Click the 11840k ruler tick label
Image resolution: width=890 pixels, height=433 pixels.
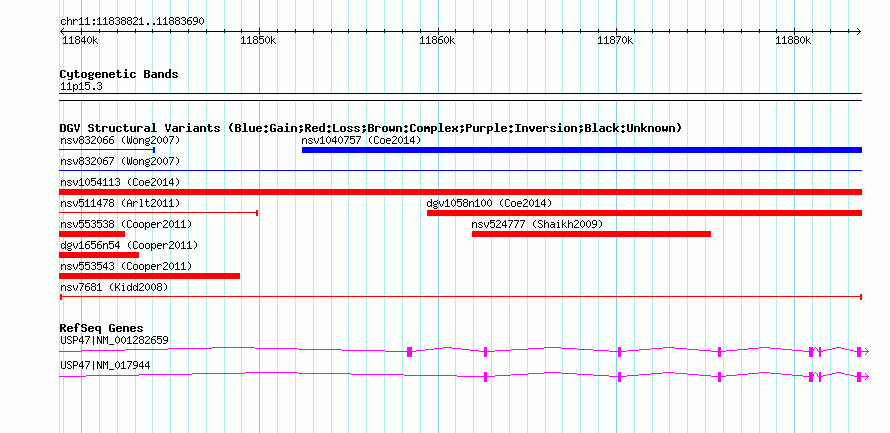(x=79, y=40)
